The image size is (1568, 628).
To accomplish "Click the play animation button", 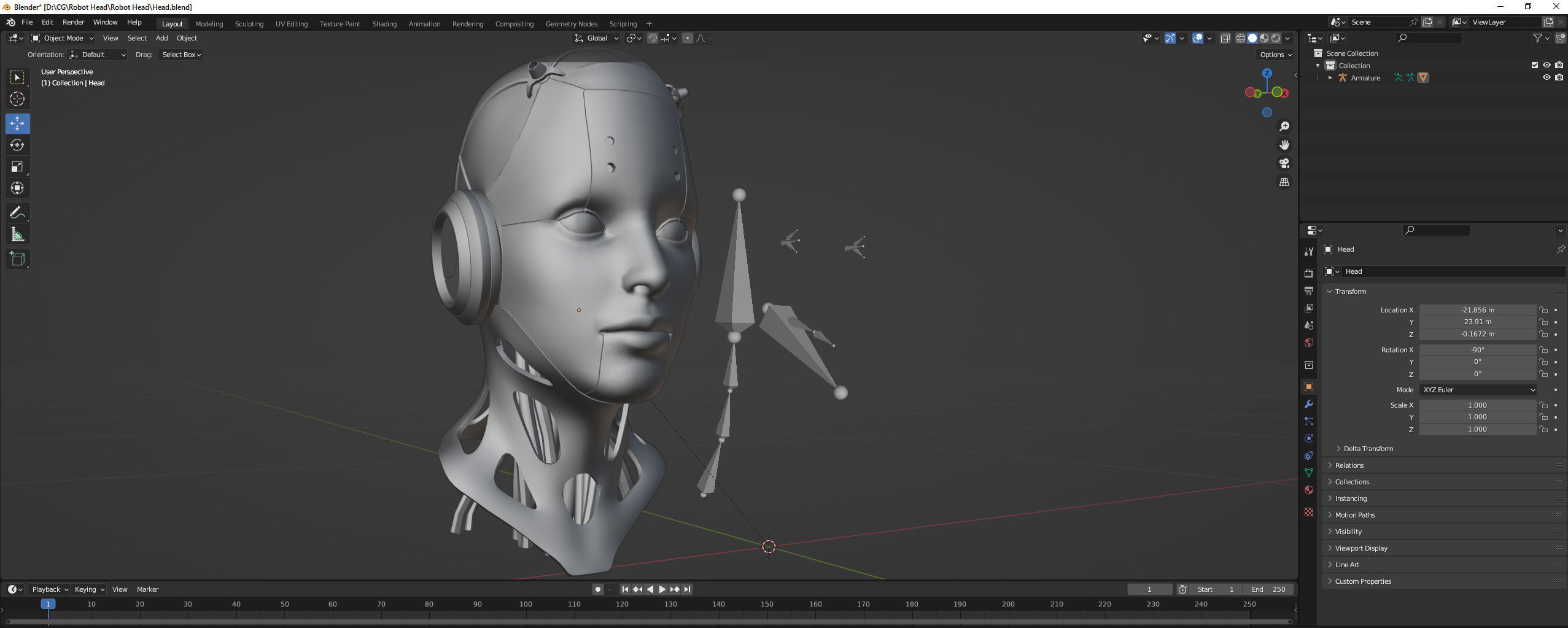I will 662,589.
